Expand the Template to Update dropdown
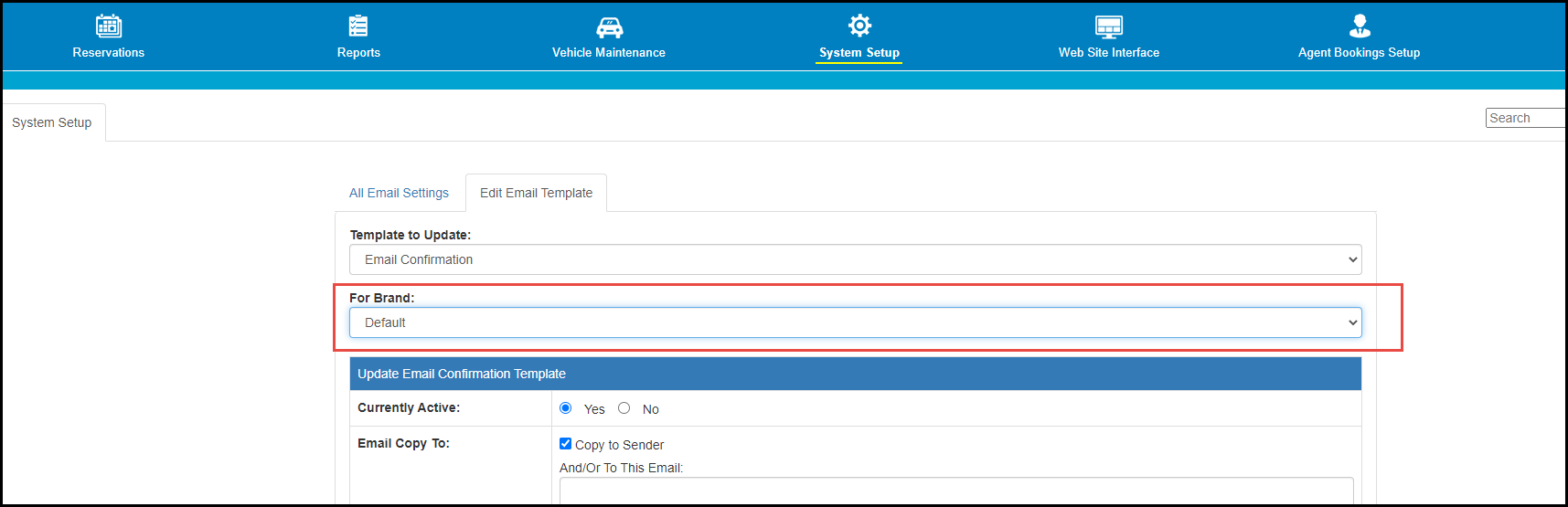Viewport: 1568px width, 507px height. tap(855, 259)
